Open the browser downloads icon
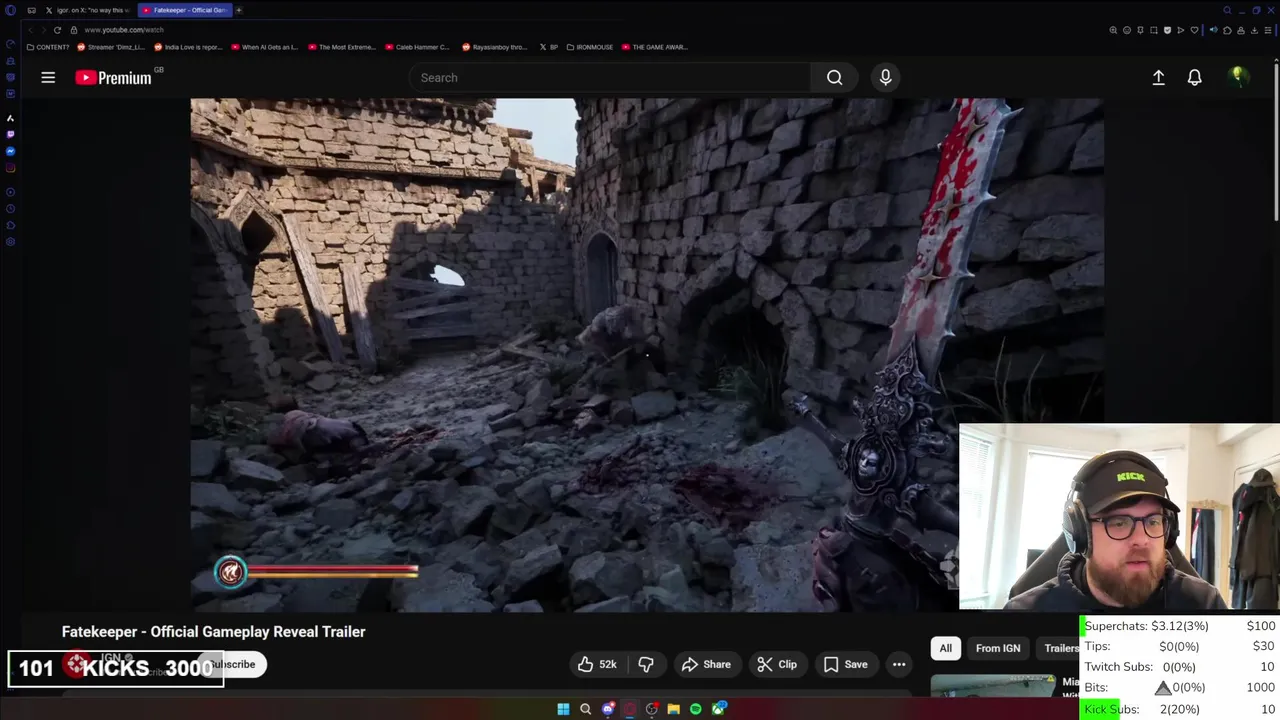1280x720 pixels. pos(1254,30)
